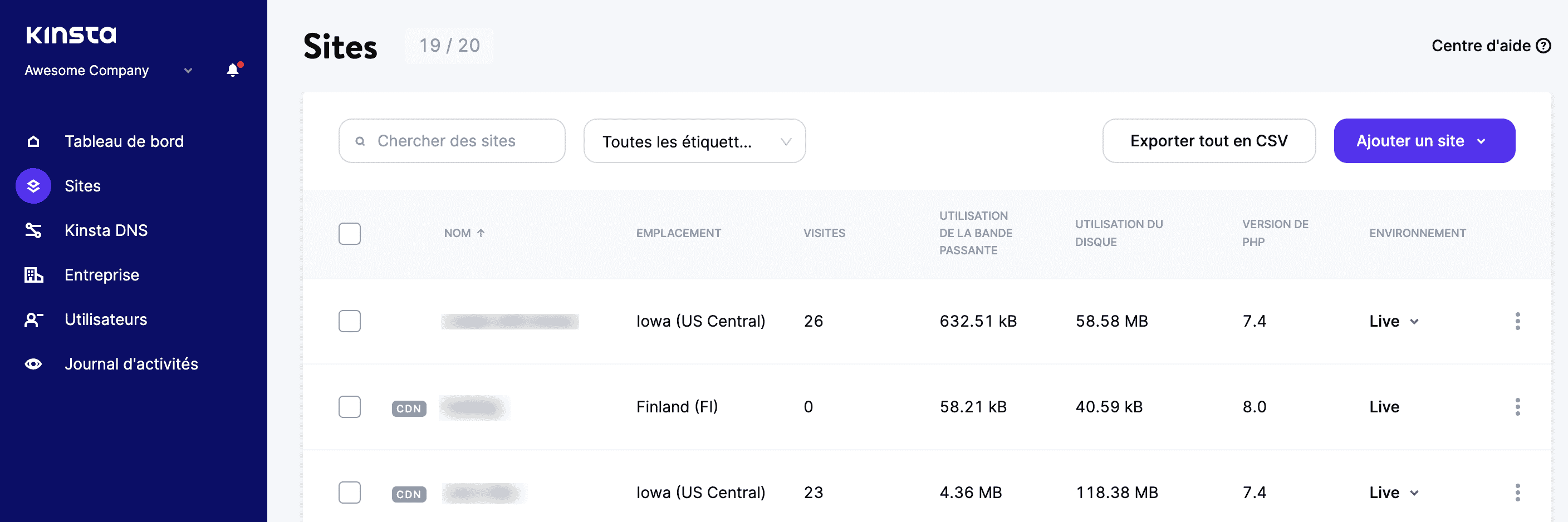Toggle the select-all sites header checkbox

click(350, 233)
